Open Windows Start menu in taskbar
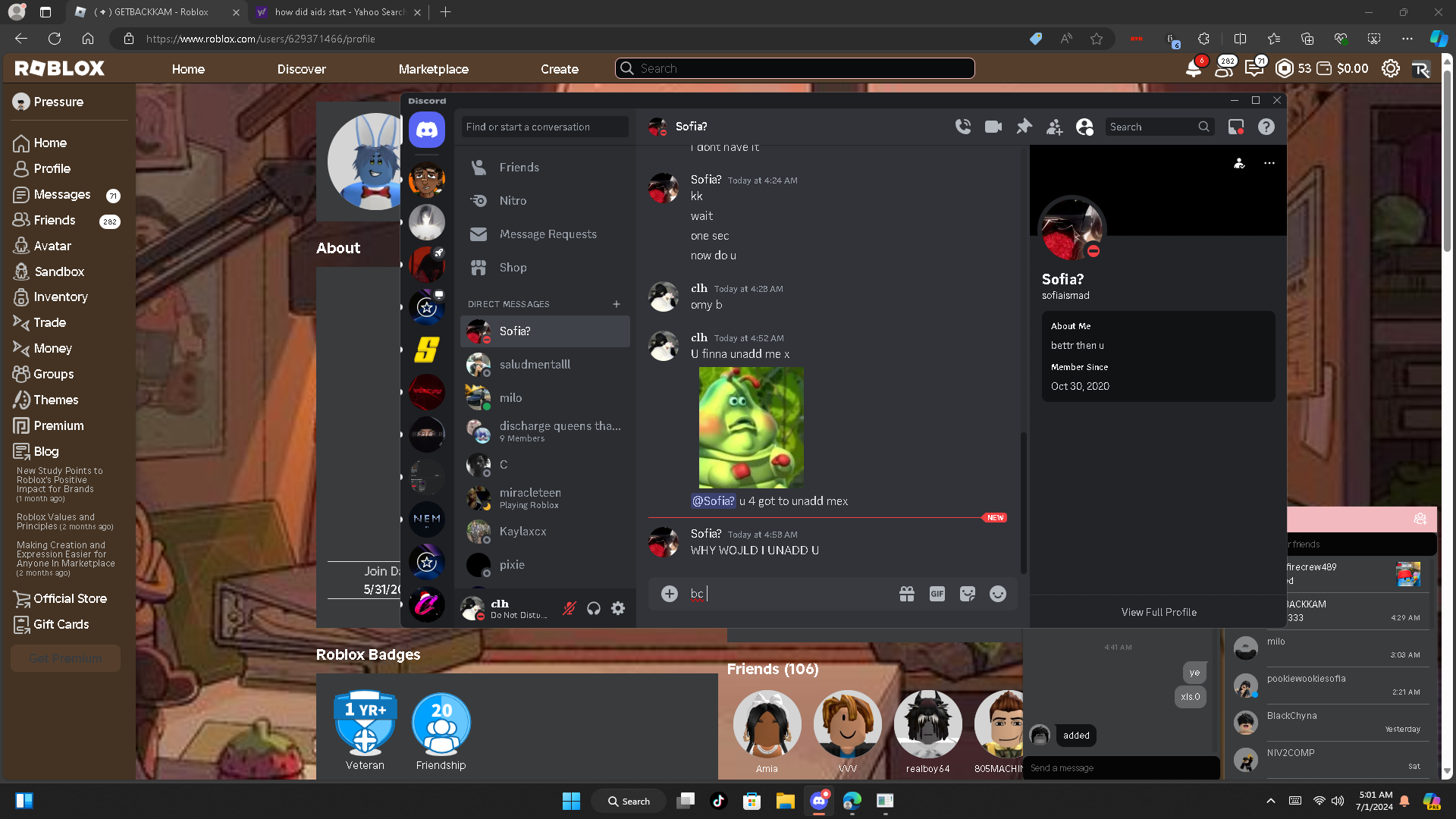The width and height of the screenshot is (1456, 819). [x=571, y=801]
